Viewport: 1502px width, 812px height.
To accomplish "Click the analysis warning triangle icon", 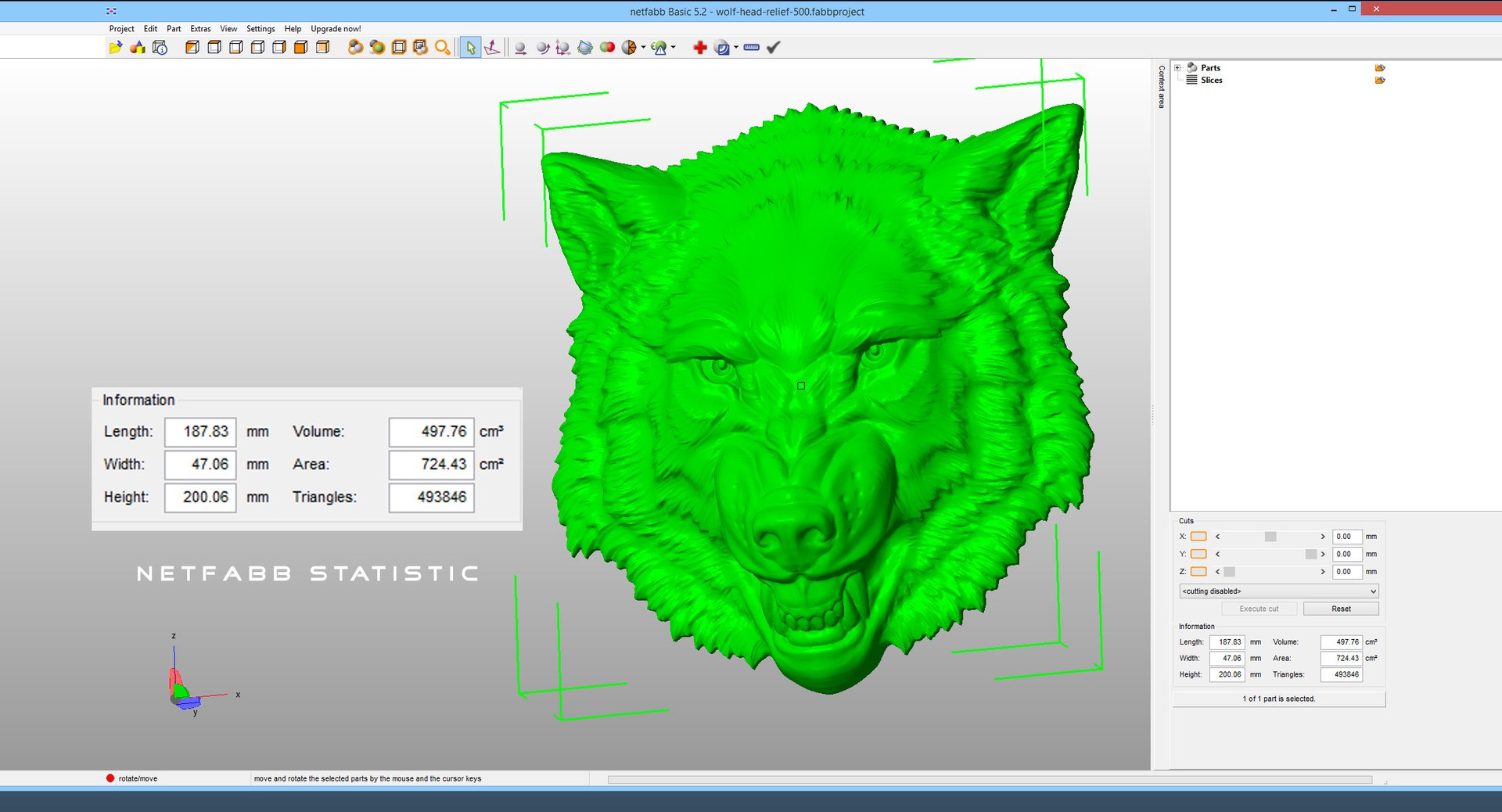I will [659, 48].
